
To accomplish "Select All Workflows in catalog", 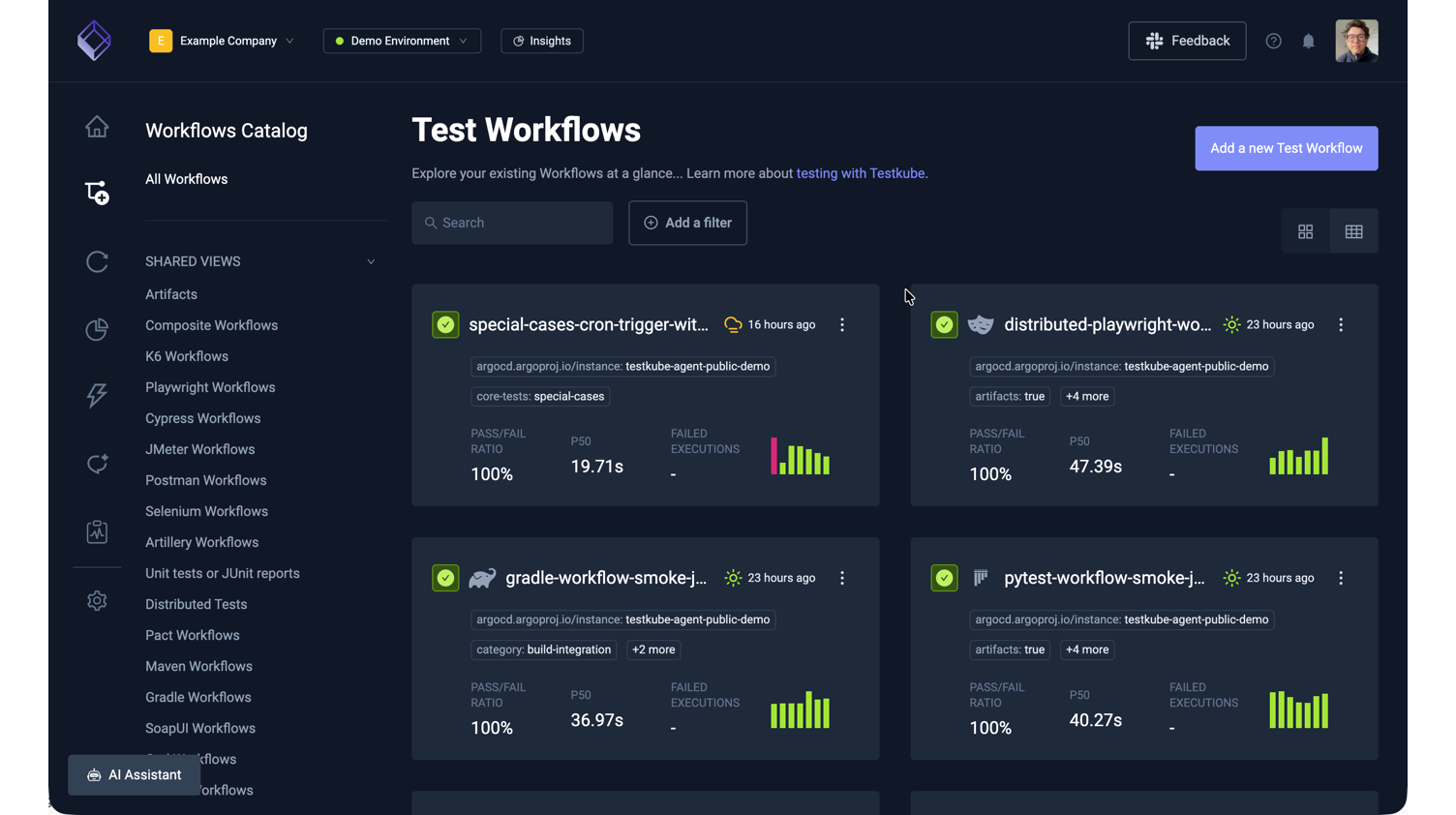I will click(x=187, y=179).
